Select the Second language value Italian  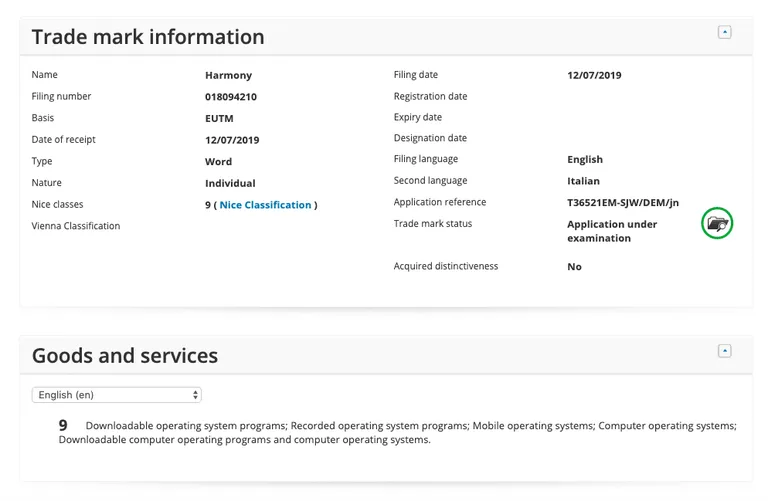click(583, 181)
